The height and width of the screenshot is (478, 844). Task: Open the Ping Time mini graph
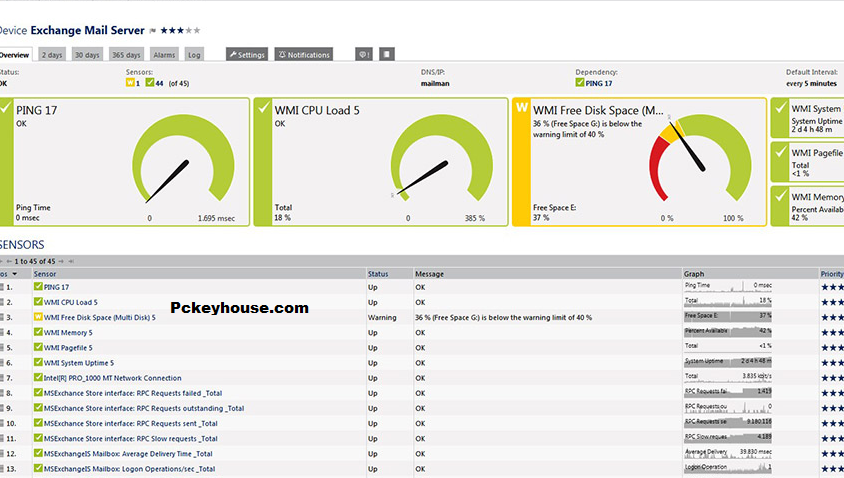point(728,286)
